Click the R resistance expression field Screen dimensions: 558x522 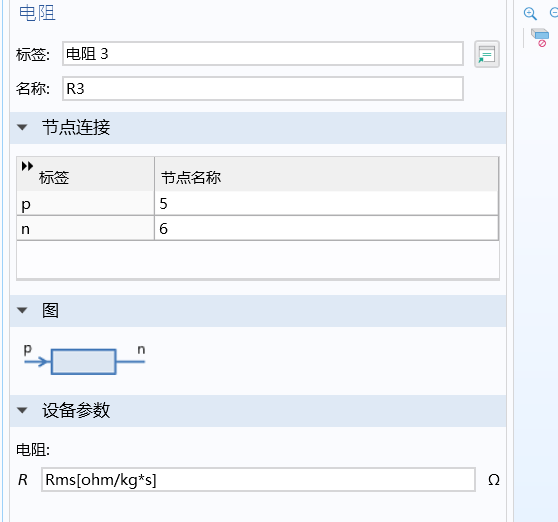point(258,480)
